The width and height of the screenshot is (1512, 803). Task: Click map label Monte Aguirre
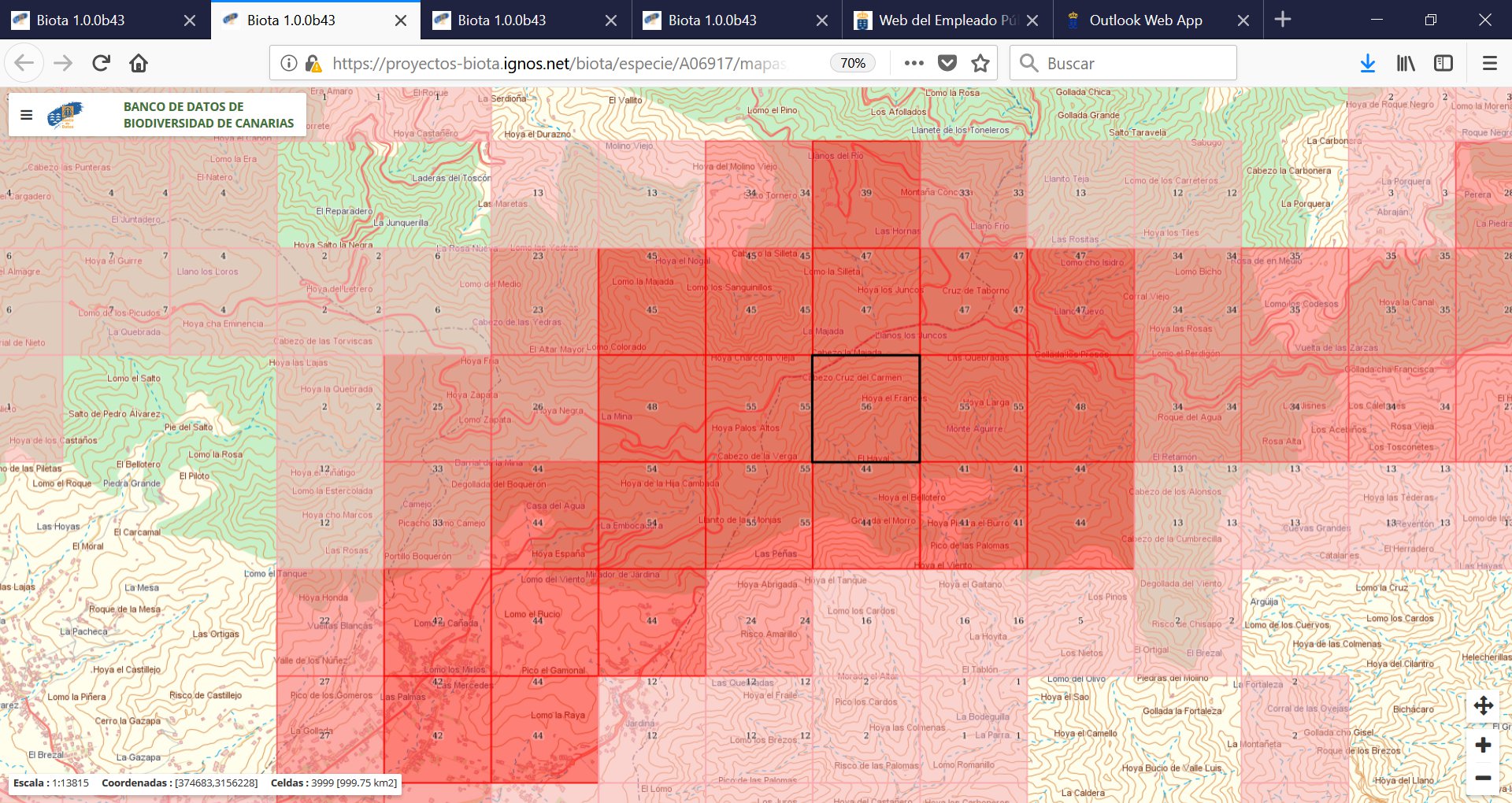pos(974,429)
